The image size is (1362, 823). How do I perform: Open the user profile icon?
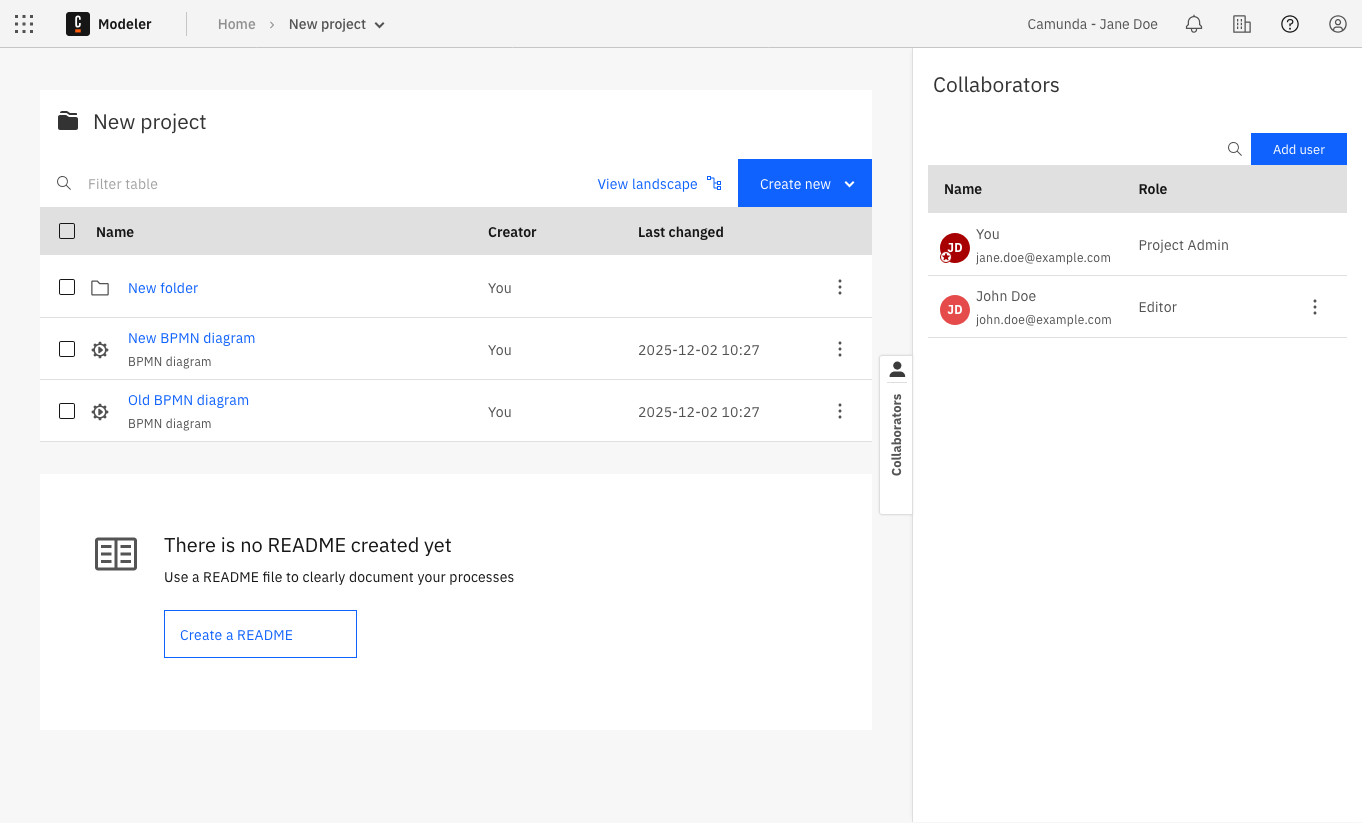1337,24
